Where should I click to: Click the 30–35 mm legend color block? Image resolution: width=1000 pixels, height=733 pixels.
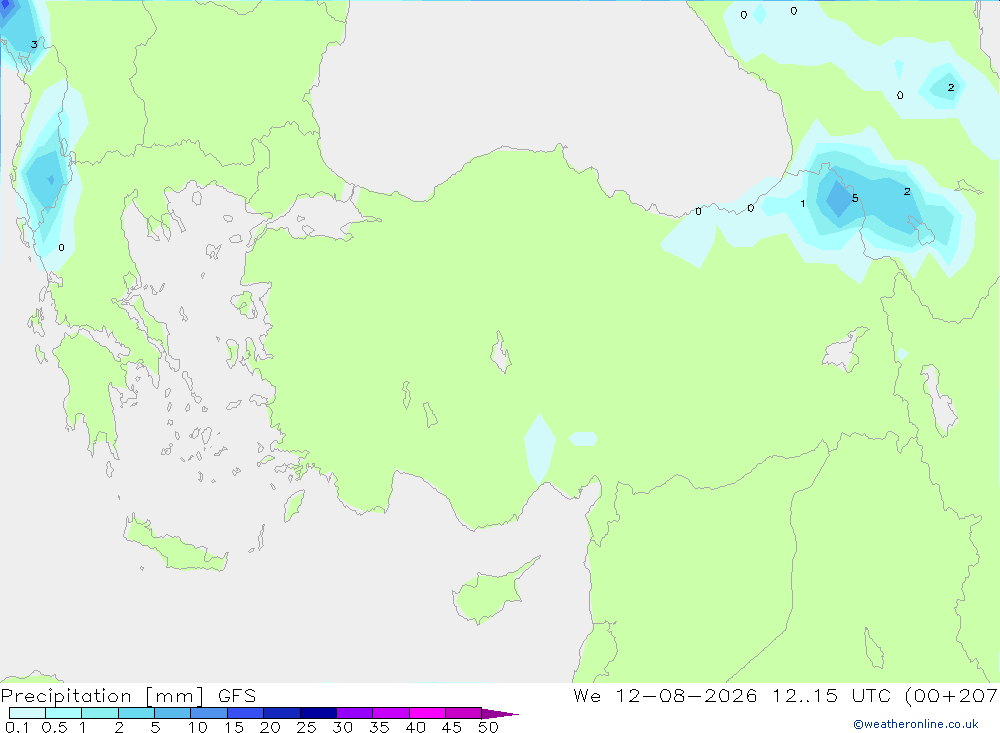[x=355, y=713]
